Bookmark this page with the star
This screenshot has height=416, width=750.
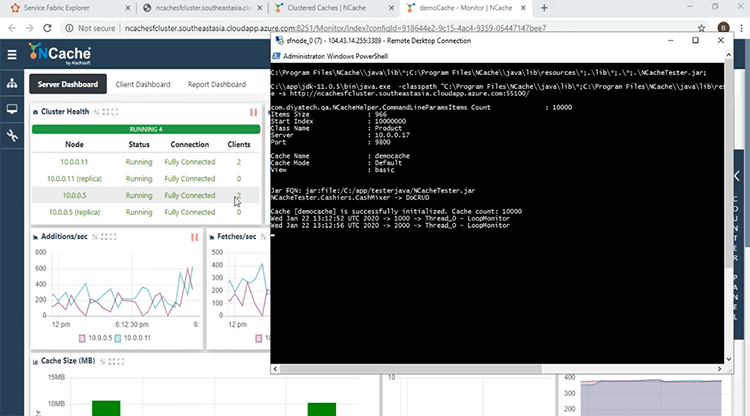click(x=701, y=28)
